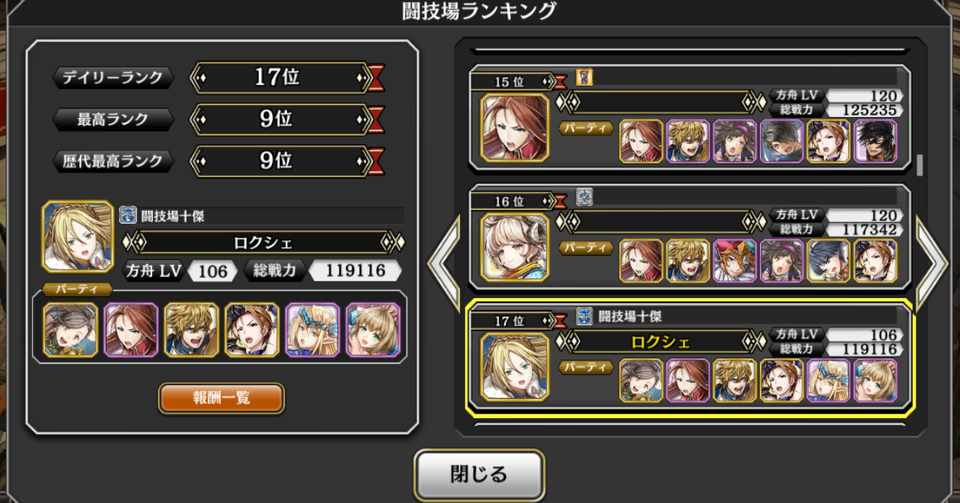960x503 pixels.
Task: Select the first party member in the left panel's party
Action: pyautogui.click(x=70, y=330)
